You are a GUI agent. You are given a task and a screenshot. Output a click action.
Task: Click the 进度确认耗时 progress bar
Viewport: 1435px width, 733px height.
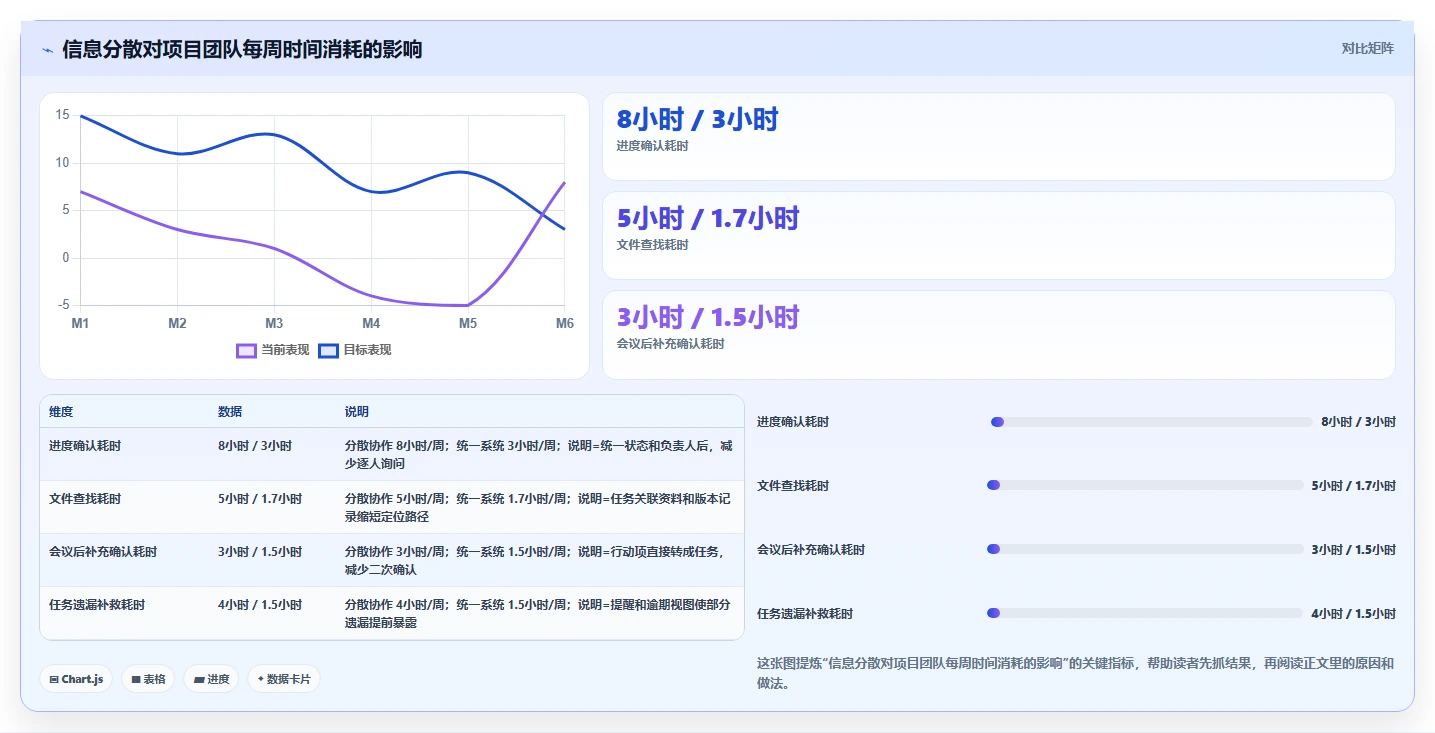pyautogui.click(x=1150, y=422)
